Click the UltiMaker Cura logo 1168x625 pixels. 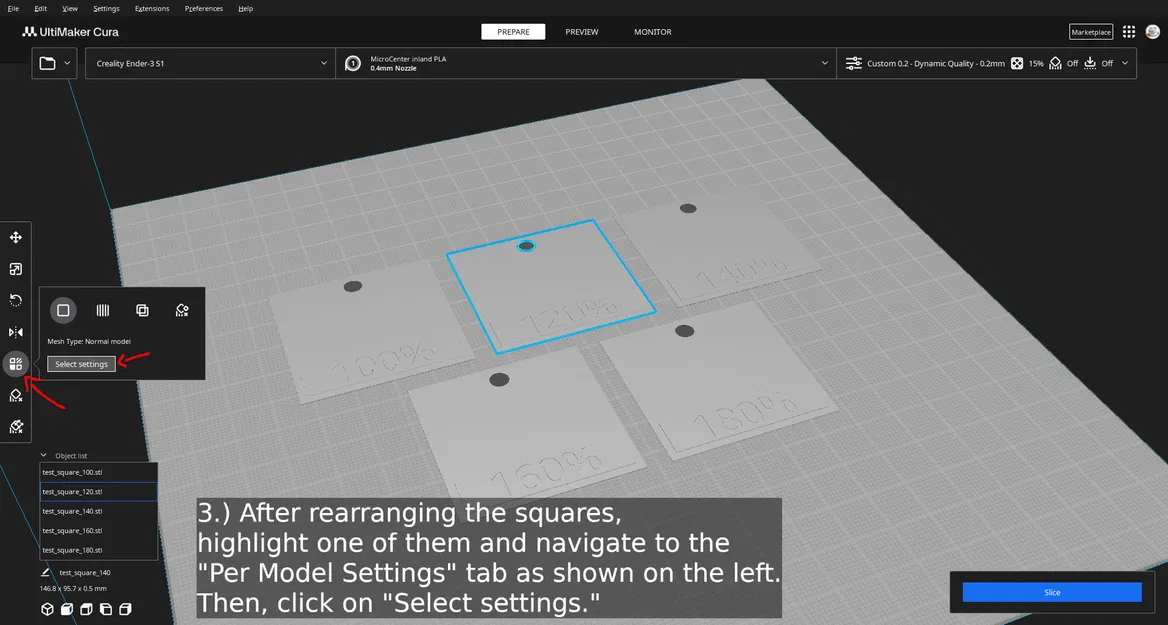(71, 32)
